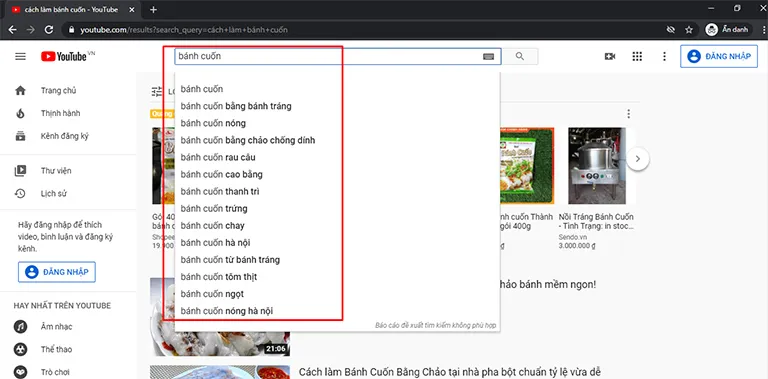Open the filter icon above results
The width and height of the screenshot is (768, 379).
[x=157, y=91]
